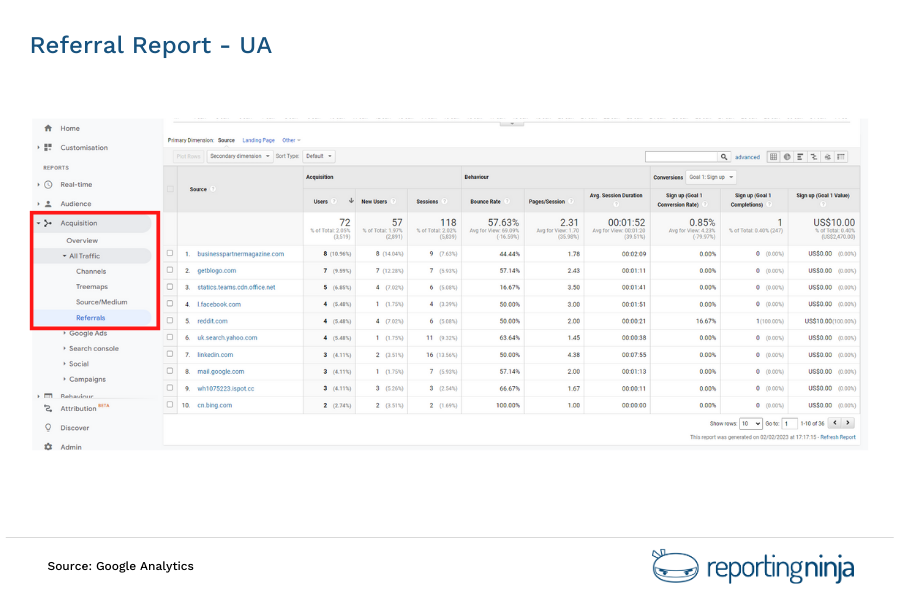900x600 pixels.
Task: Expand the Google Ads section
Action: (x=64, y=333)
